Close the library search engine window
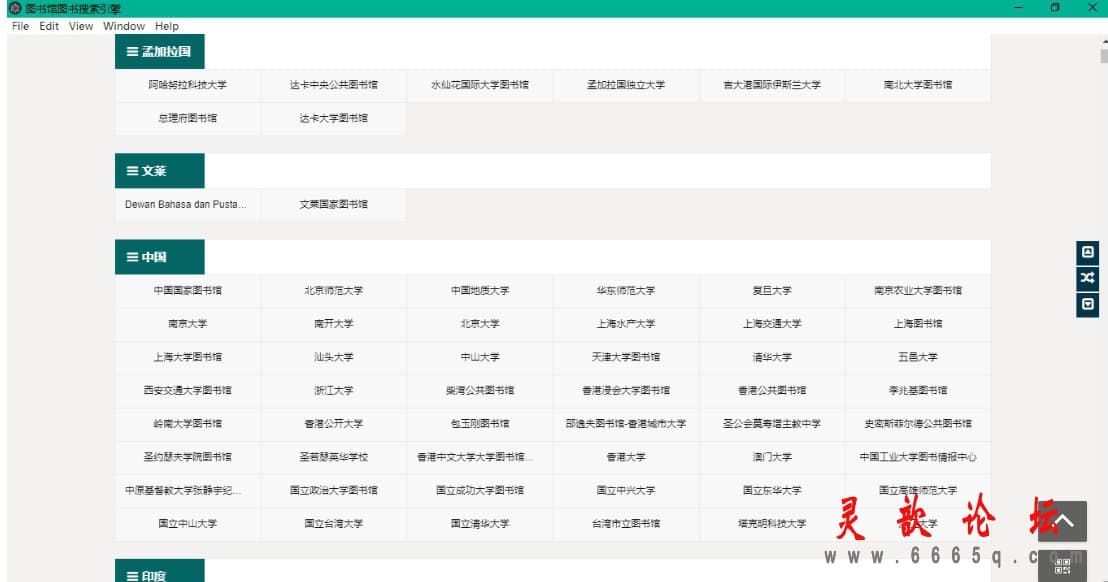The height and width of the screenshot is (582, 1108). point(1092,8)
